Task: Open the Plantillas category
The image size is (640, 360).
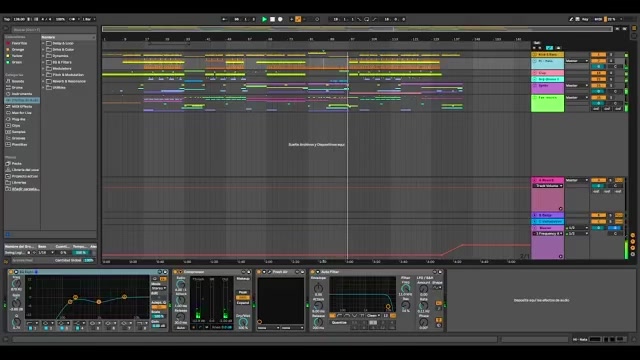Action: (19, 144)
